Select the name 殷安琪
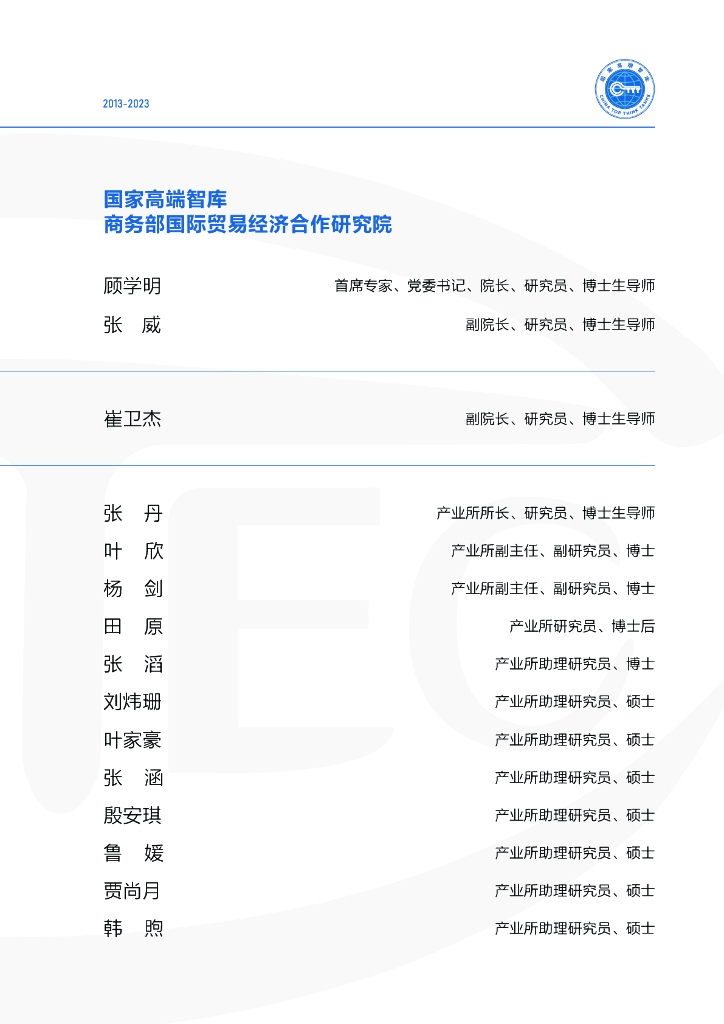The height and width of the screenshot is (1024, 724). point(133,816)
